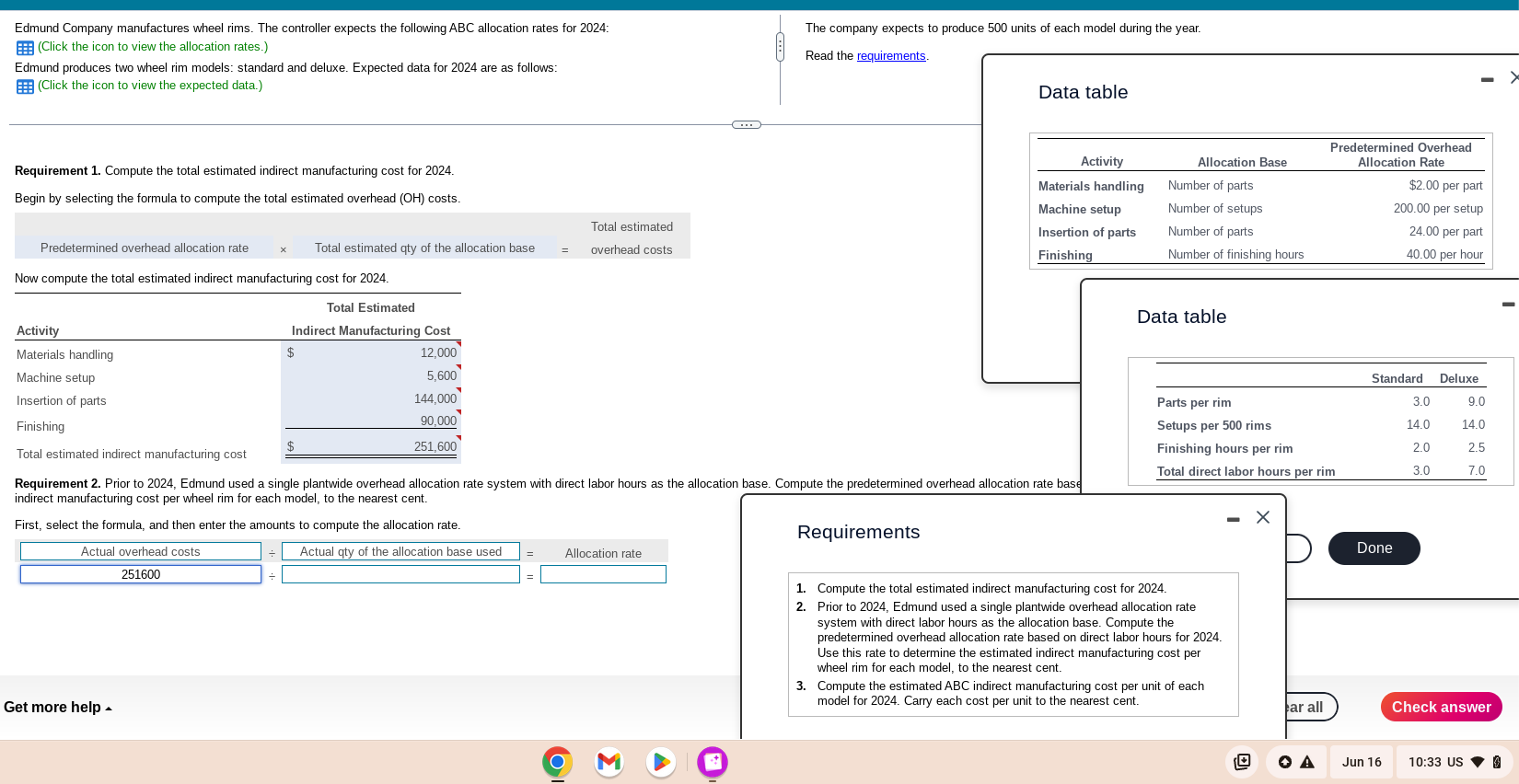Select the Materials handling cost cell 12,000
This screenshot has height=784, width=1519.
click(x=371, y=352)
